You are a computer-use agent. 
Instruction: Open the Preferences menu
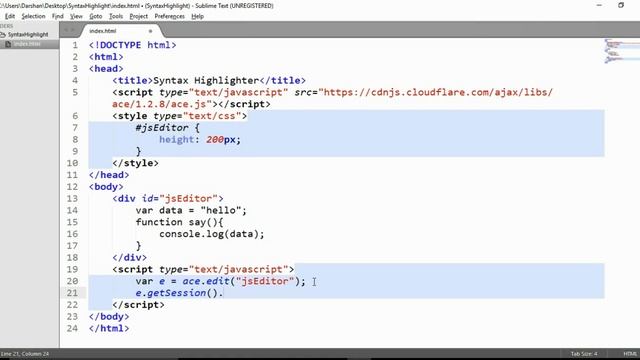click(x=169, y=16)
